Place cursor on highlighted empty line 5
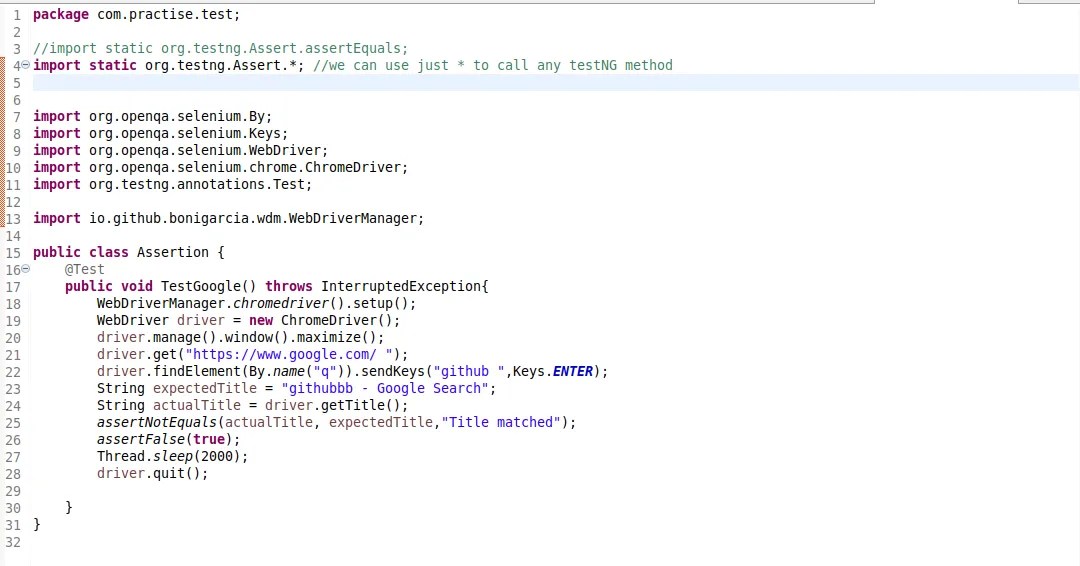The height and width of the screenshot is (566, 1080). [x=555, y=83]
